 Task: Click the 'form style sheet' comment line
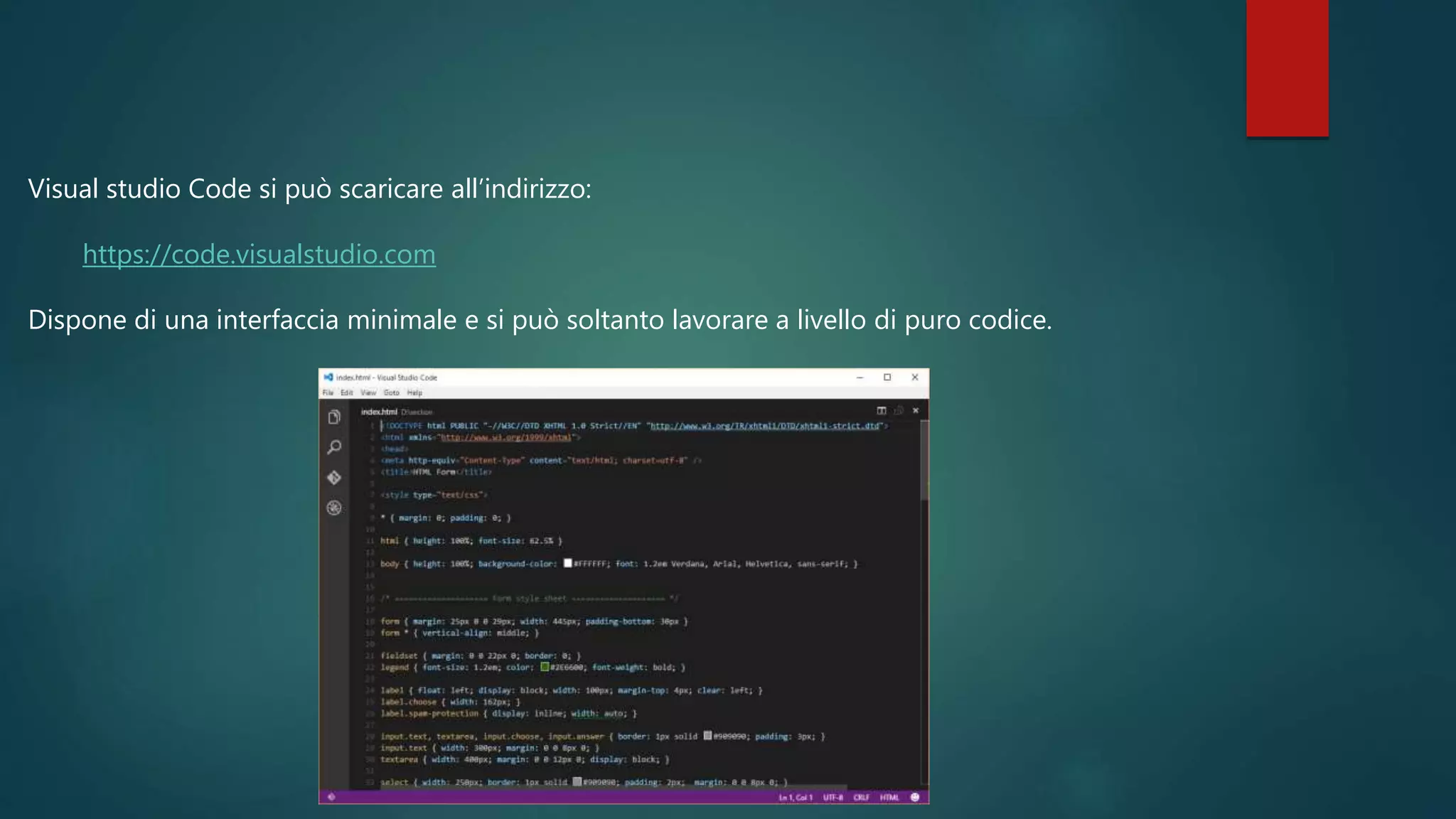(x=530, y=599)
